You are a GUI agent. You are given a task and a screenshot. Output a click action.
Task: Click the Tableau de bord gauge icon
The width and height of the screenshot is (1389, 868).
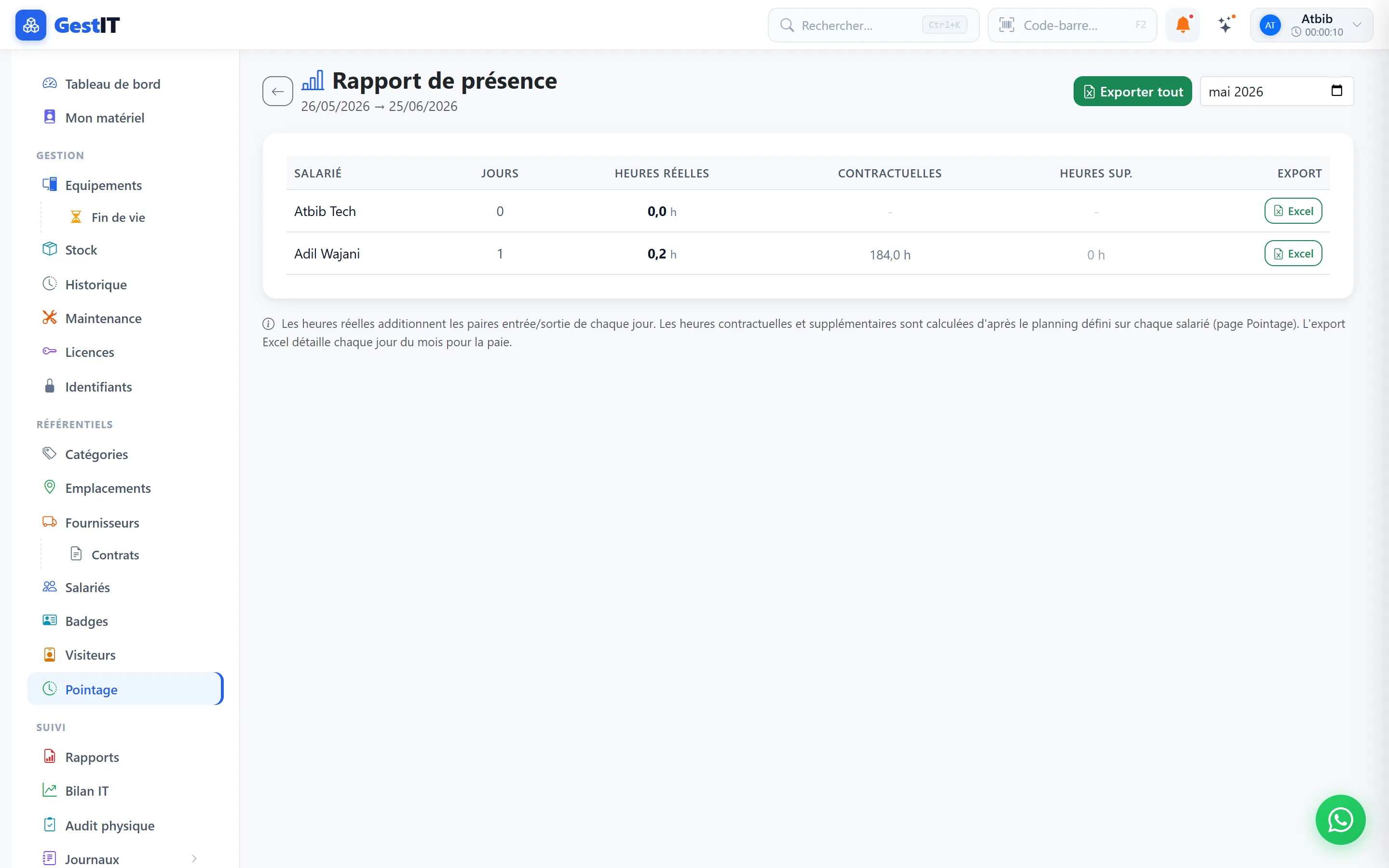[50, 83]
